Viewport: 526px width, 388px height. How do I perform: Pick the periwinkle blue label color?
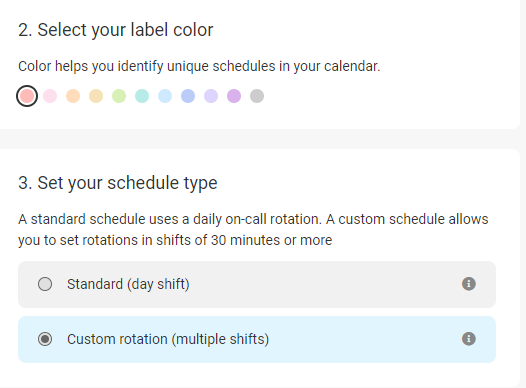coord(188,96)
